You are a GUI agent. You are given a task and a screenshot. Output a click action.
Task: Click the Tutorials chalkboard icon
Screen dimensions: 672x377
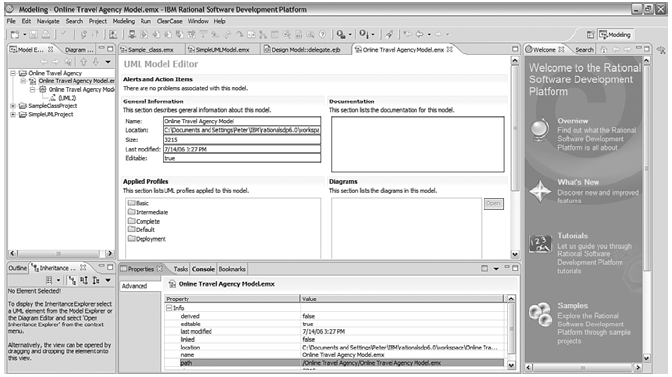pyautogui.click(x=540, y=244)
